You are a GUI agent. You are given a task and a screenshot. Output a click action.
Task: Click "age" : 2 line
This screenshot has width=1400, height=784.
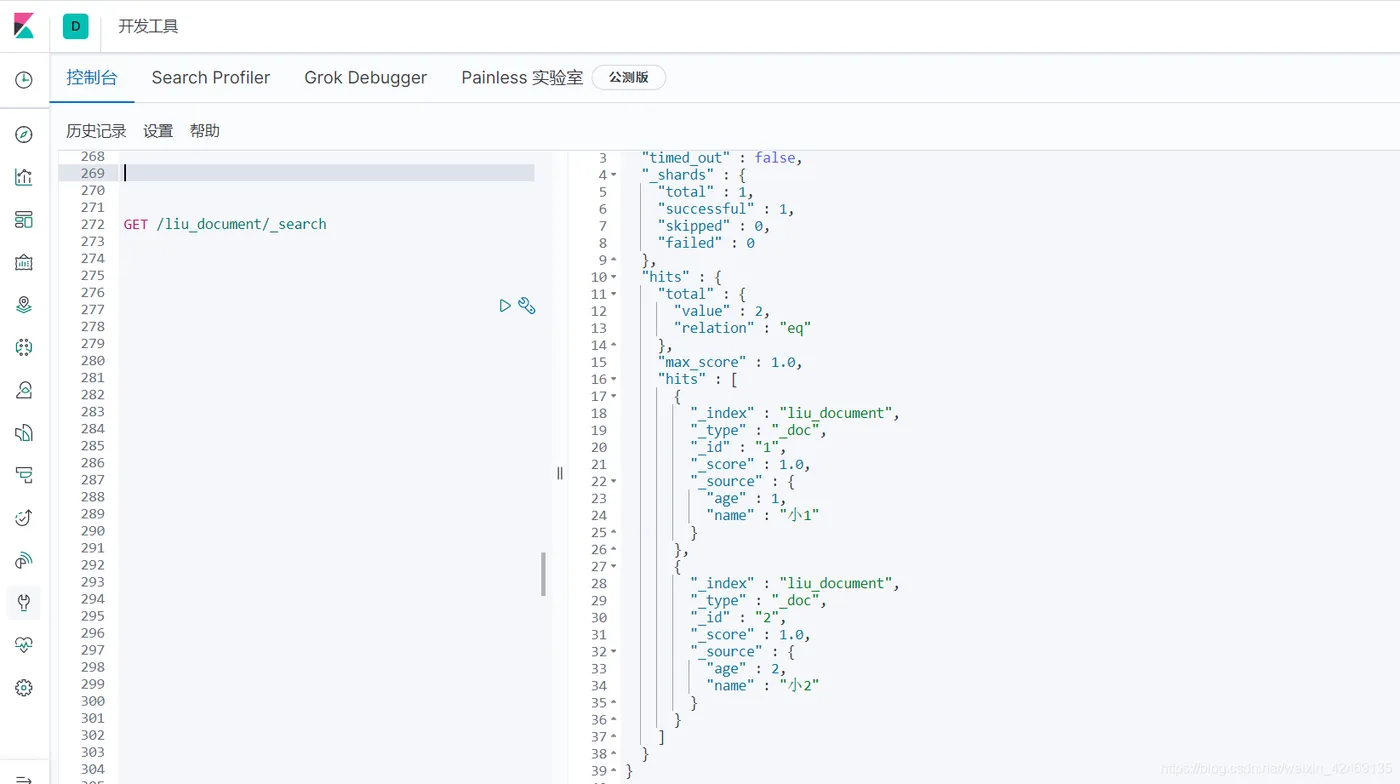click(x=746, y=668)
